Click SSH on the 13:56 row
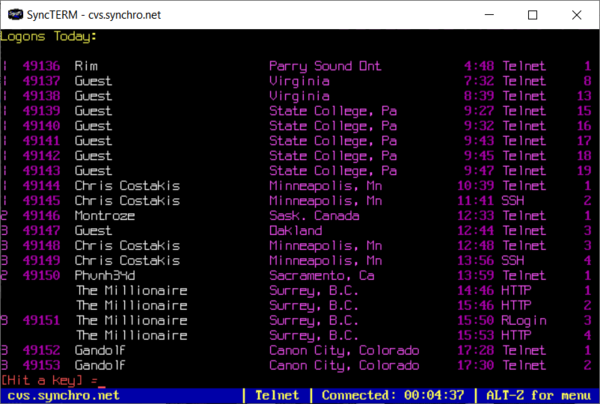Viewport: 600px width, 404px height. pos(513,260)
